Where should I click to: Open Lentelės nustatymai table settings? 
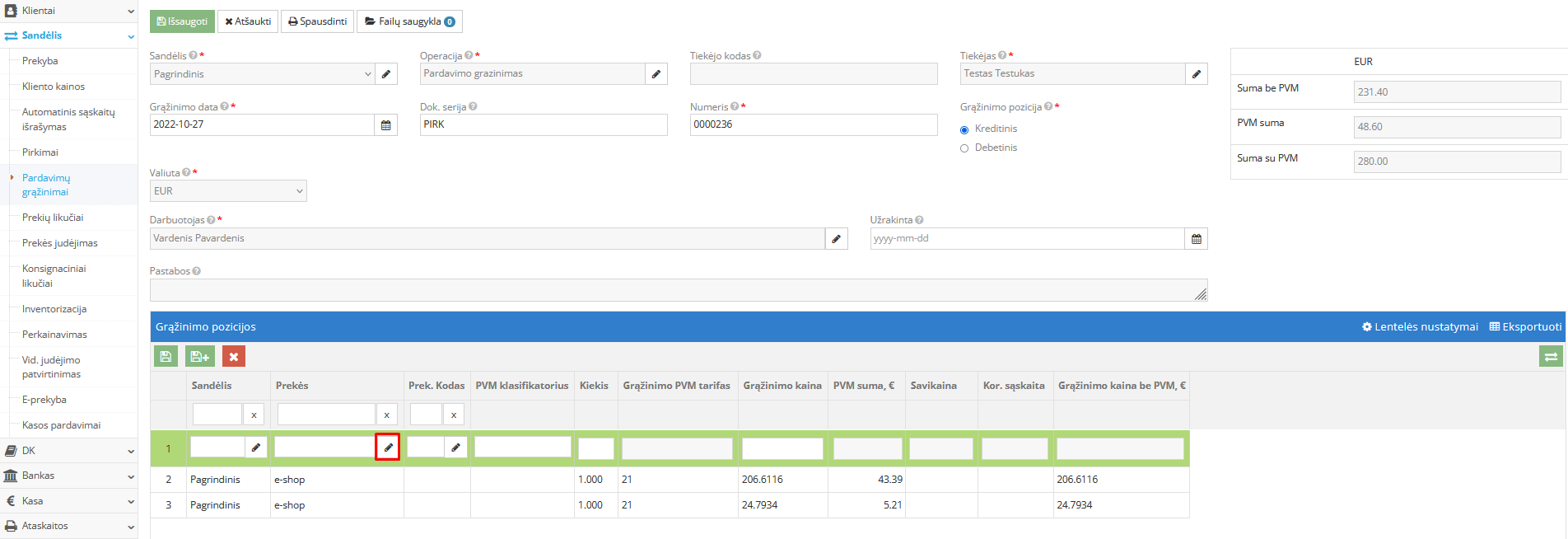[x=1420, y=327]
